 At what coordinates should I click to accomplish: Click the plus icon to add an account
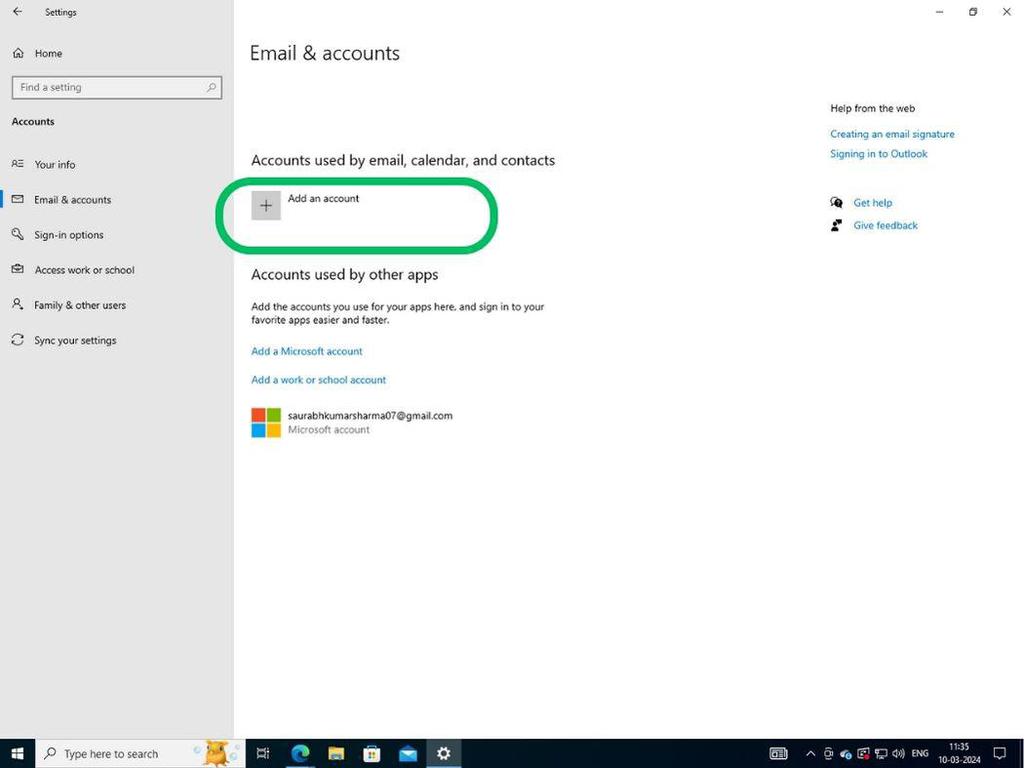tap(266, 206)
